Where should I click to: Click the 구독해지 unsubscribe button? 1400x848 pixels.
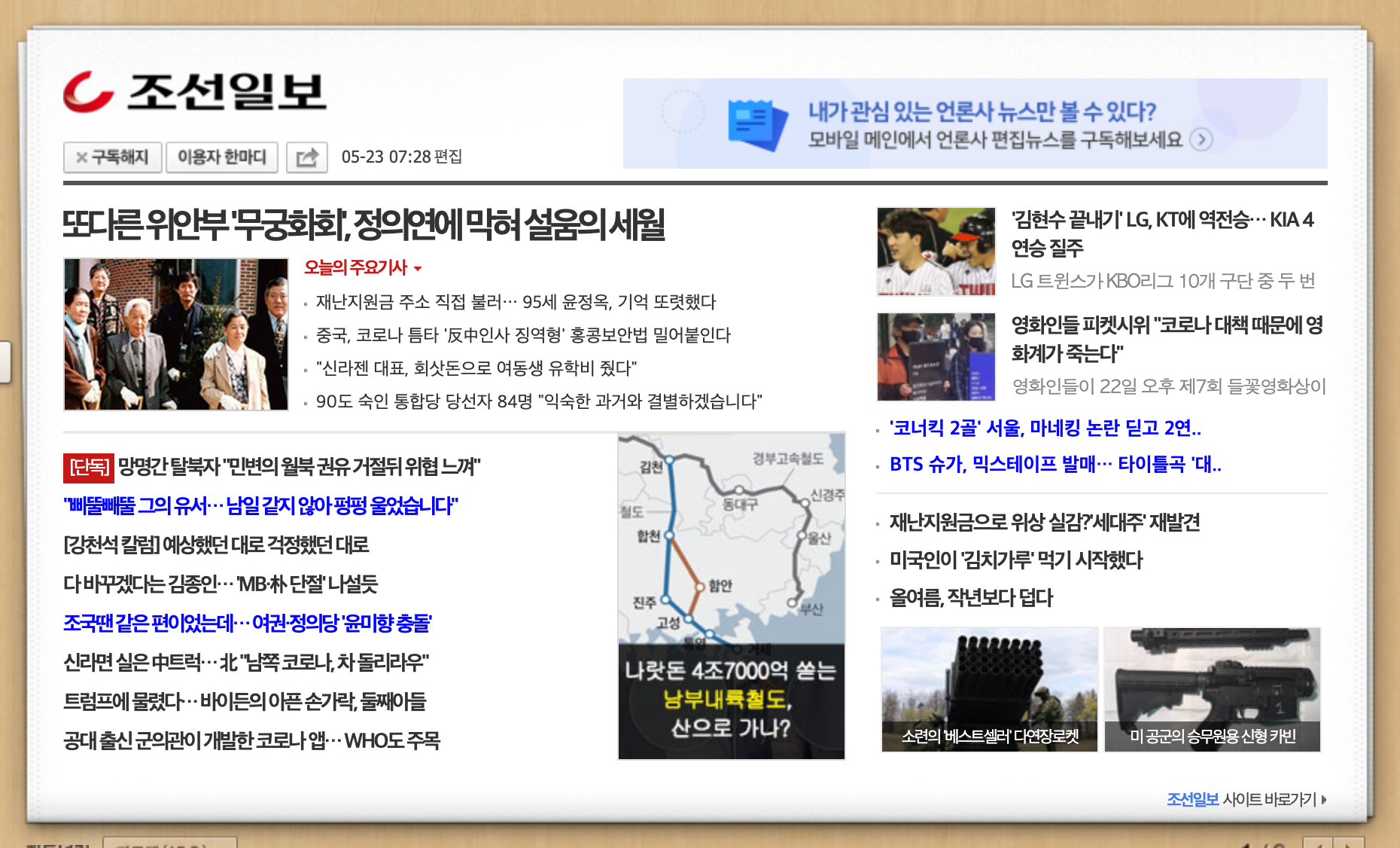click(112, 157)
